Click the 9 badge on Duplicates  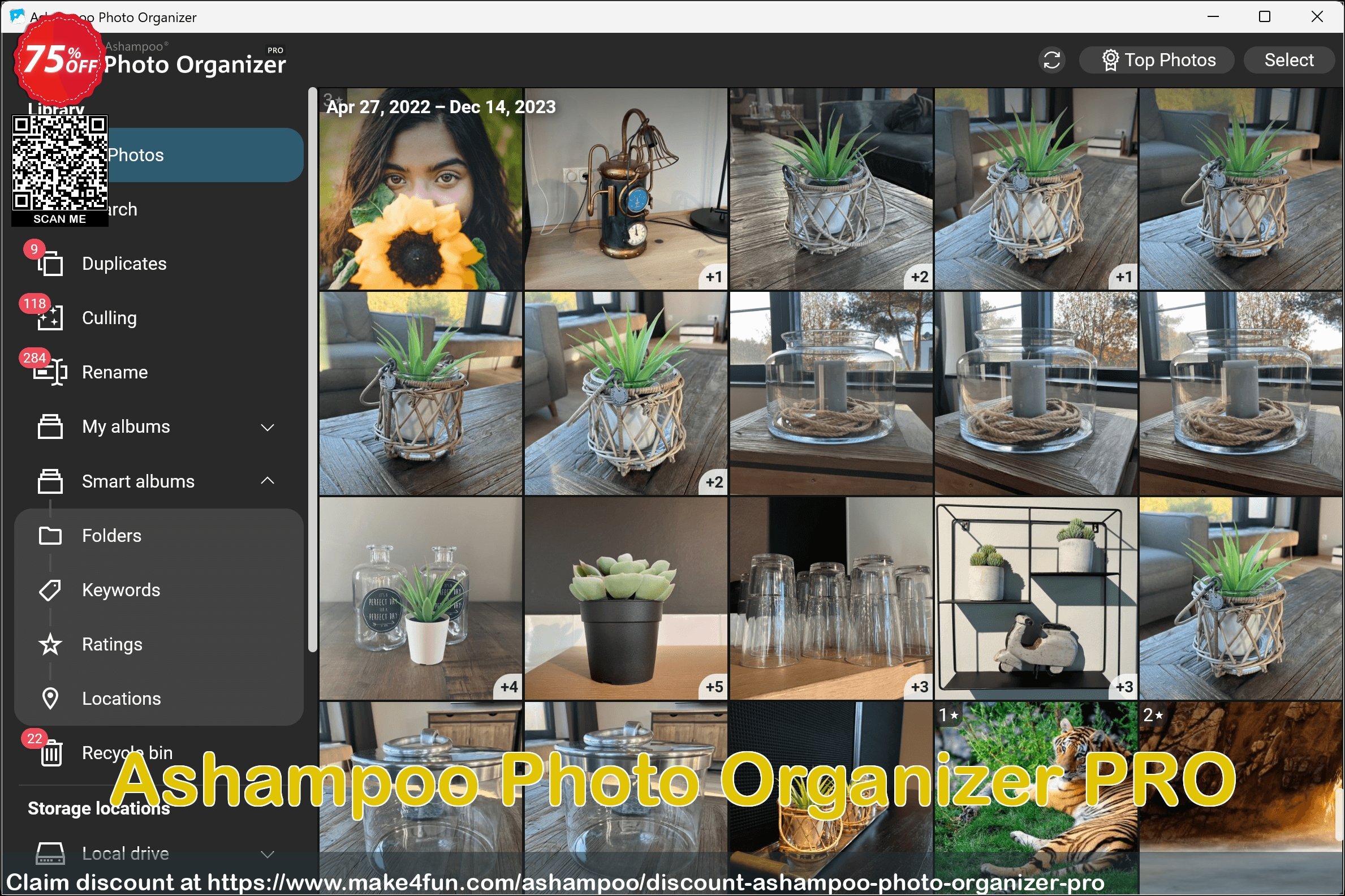[35, 249]
